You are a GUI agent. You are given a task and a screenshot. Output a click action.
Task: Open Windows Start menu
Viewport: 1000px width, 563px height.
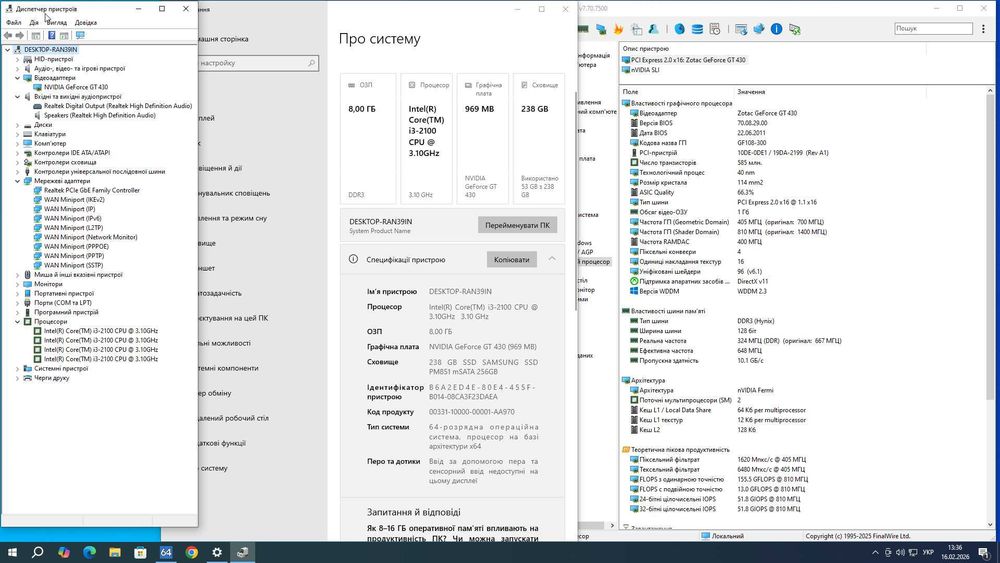[x=12, y=552]
